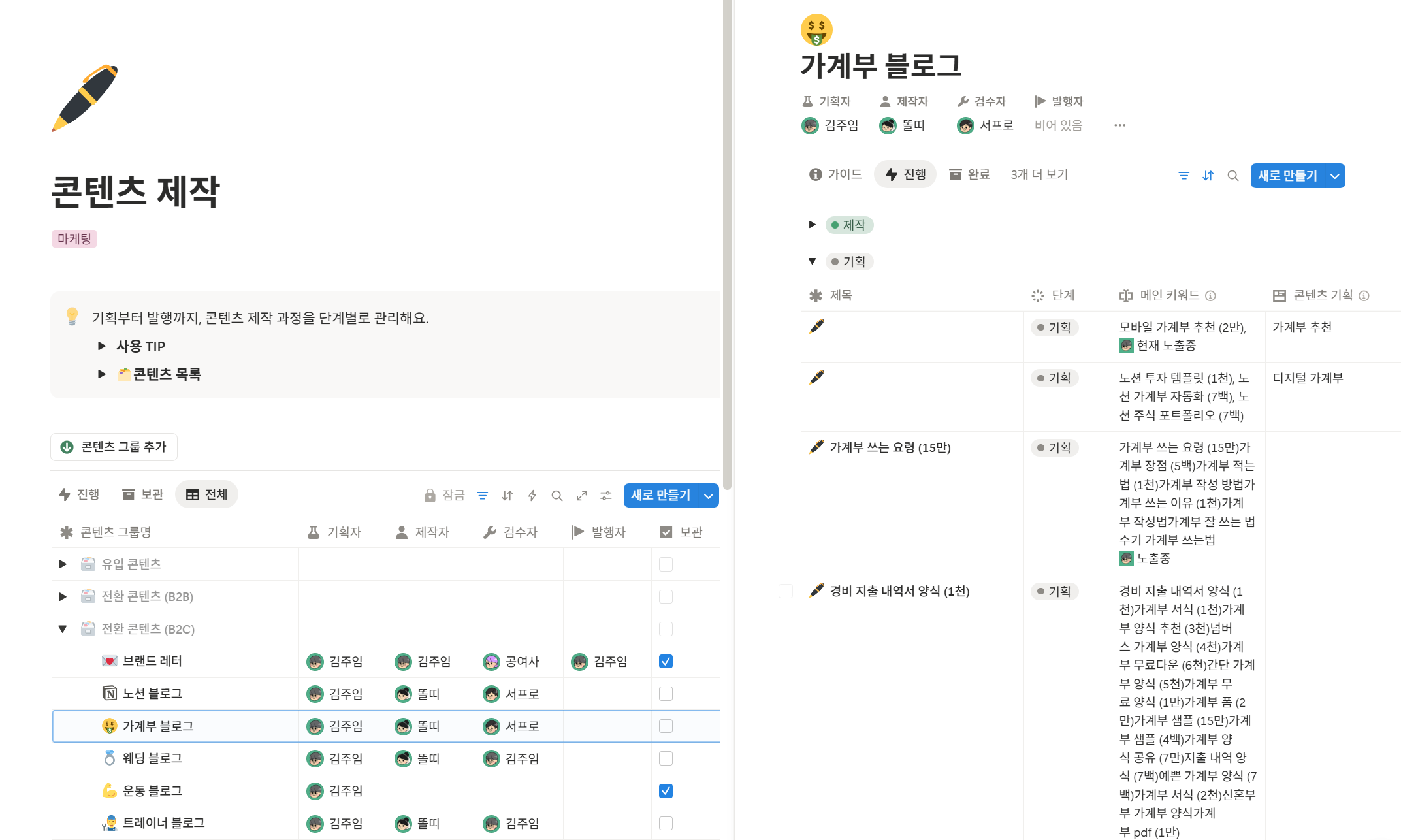Click the search icon in 가계부 블로그 panel
Image resolution: width=1401 pixels, height=840 pixels.
[x=1232, y=176]
